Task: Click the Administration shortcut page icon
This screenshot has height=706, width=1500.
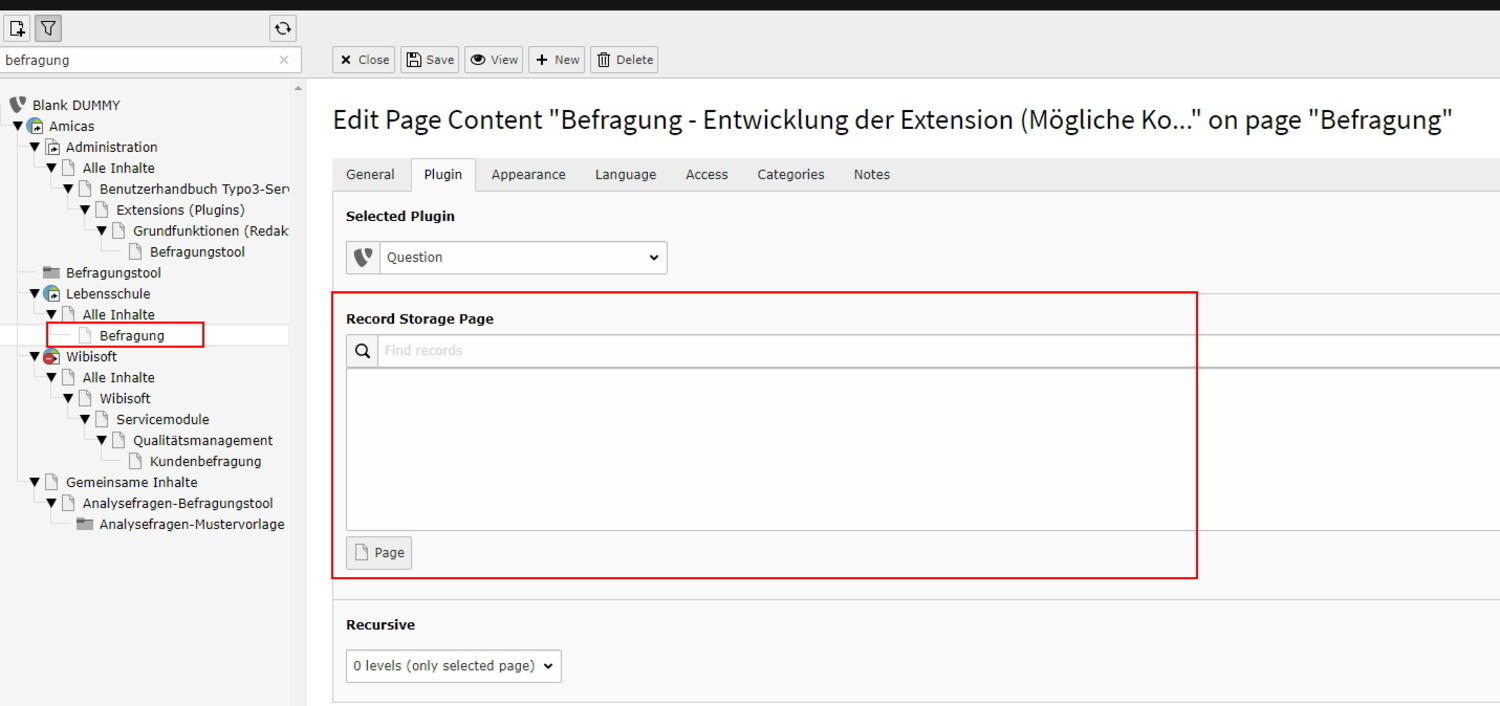Action: click(x=52, y=147)
